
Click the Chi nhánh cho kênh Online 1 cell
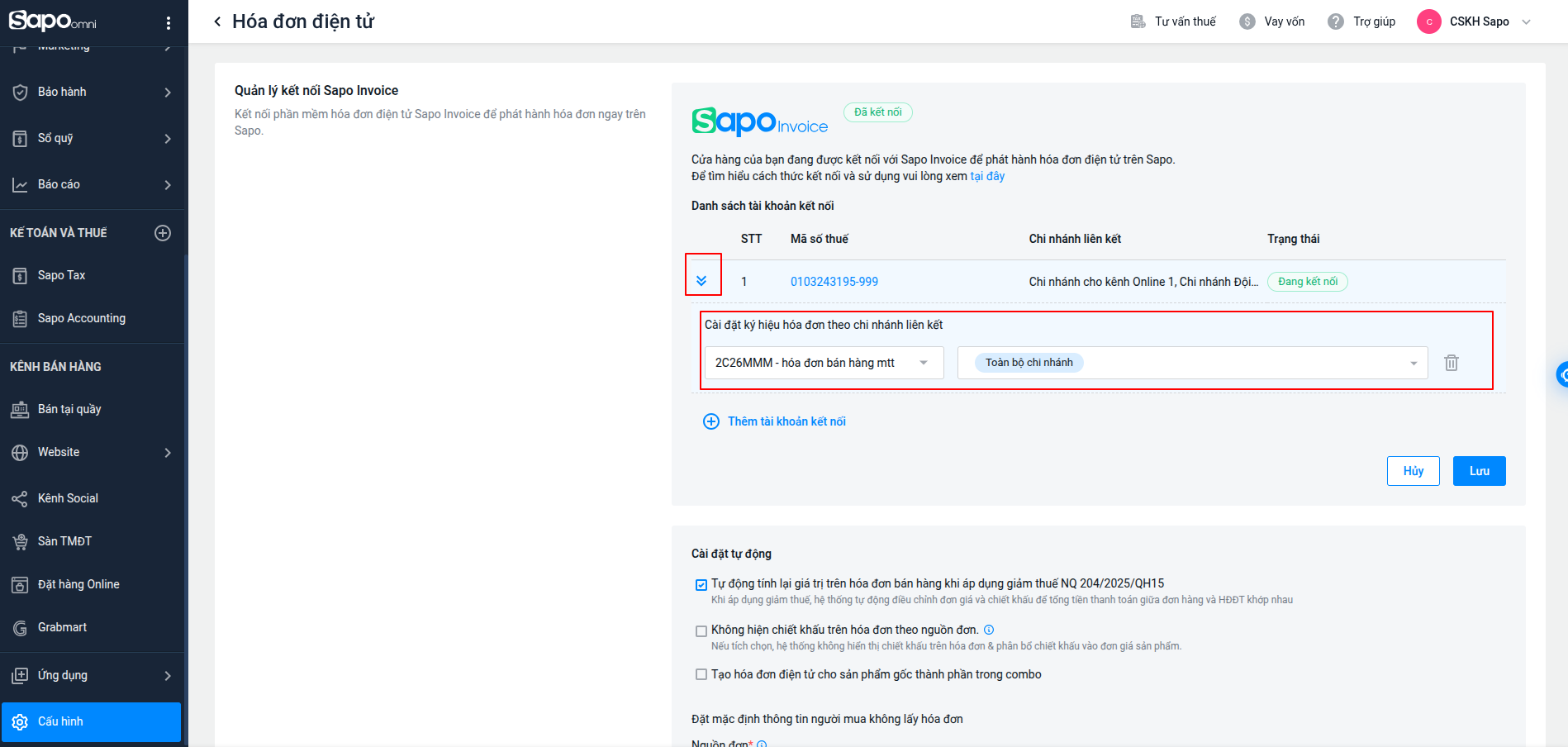(x=1143, y=282)
